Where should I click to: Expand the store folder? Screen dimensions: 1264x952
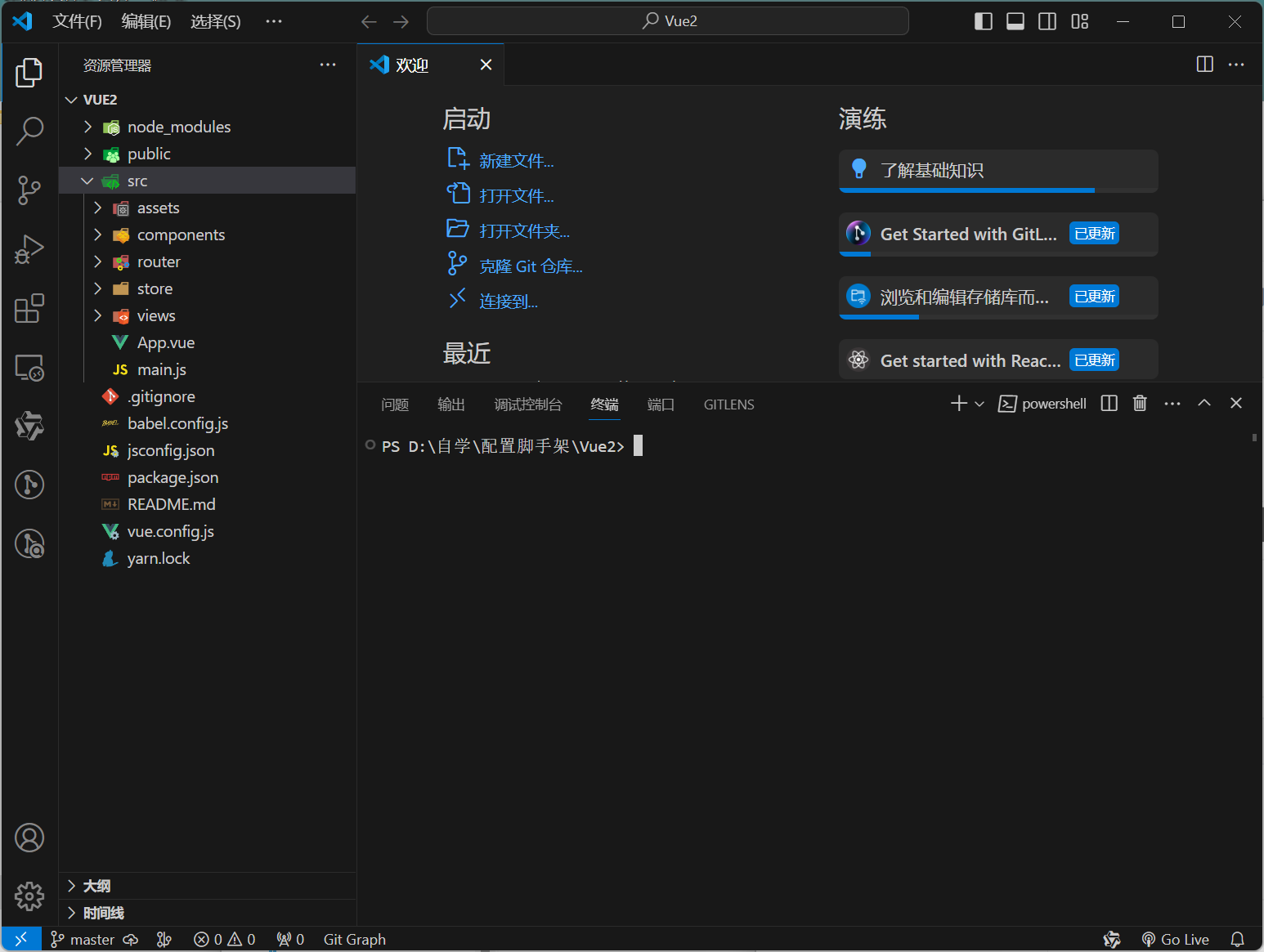[208, 288]
